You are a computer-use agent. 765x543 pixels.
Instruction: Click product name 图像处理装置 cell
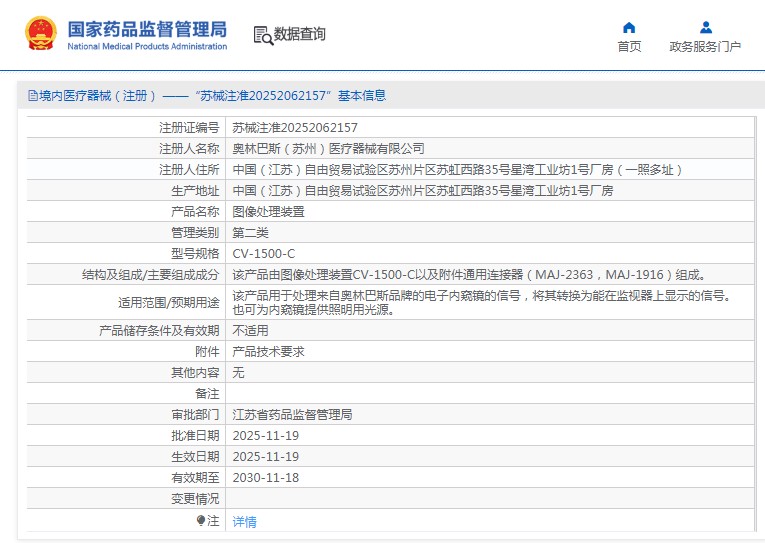[268, 212]
